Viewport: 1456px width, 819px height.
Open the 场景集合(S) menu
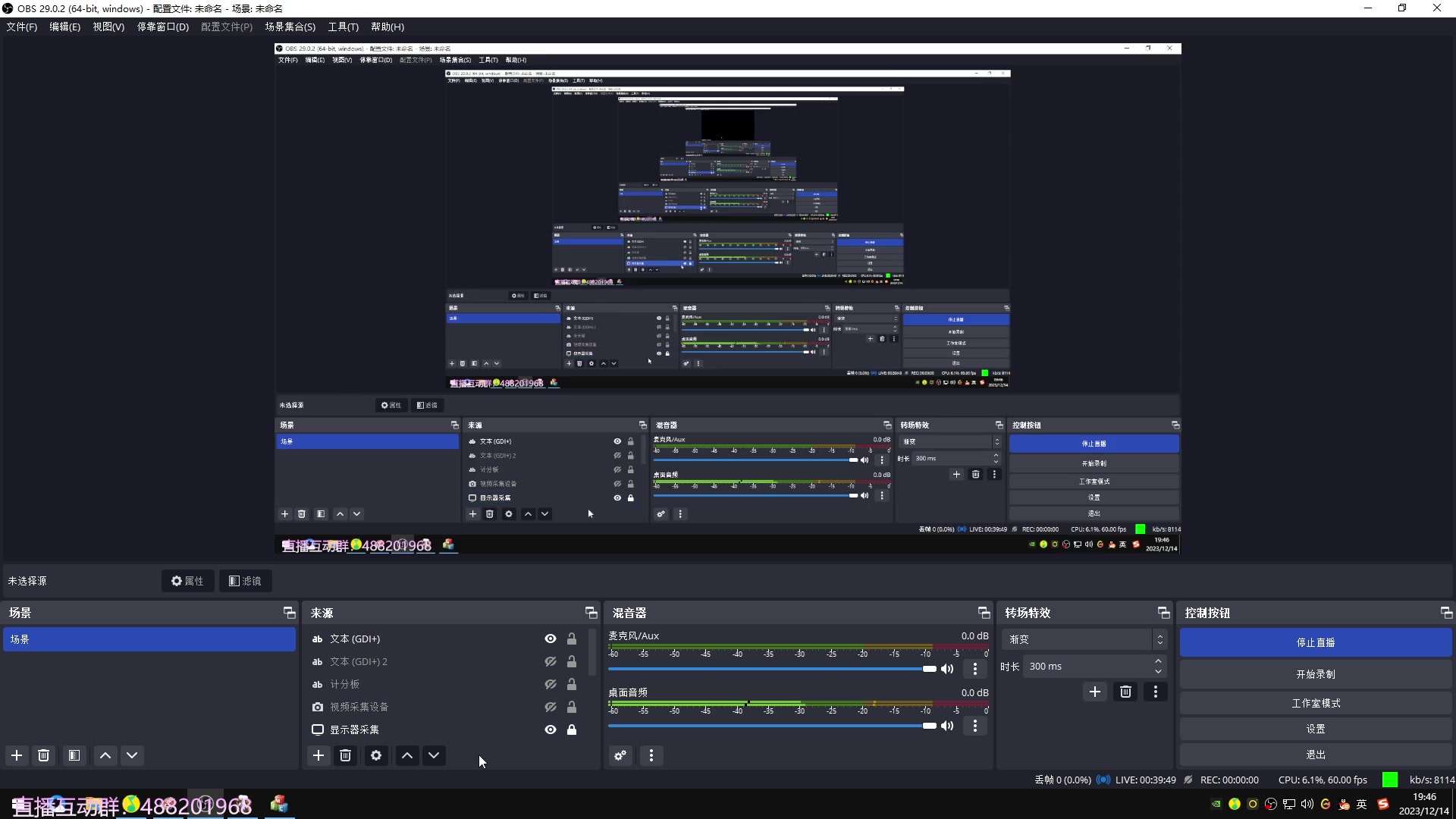tap(290, 27)
